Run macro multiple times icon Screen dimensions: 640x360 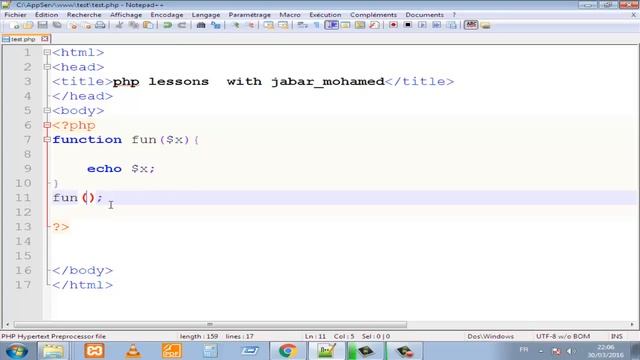436,25
